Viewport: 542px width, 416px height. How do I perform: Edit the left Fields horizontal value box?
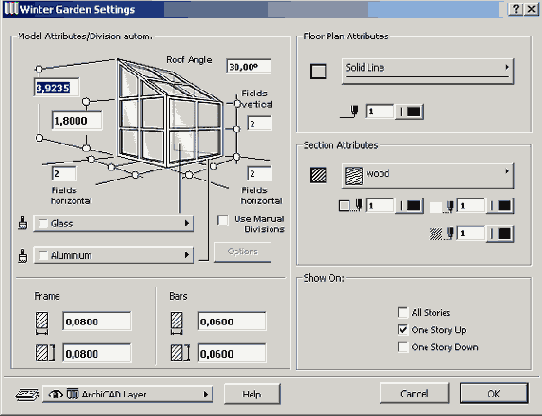(64, 173)
